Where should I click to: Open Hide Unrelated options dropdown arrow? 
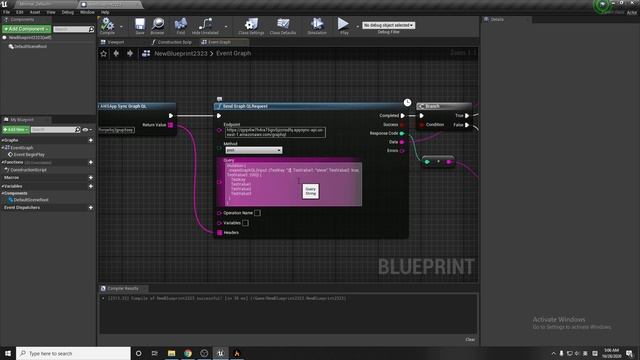(x=226, y=27)
